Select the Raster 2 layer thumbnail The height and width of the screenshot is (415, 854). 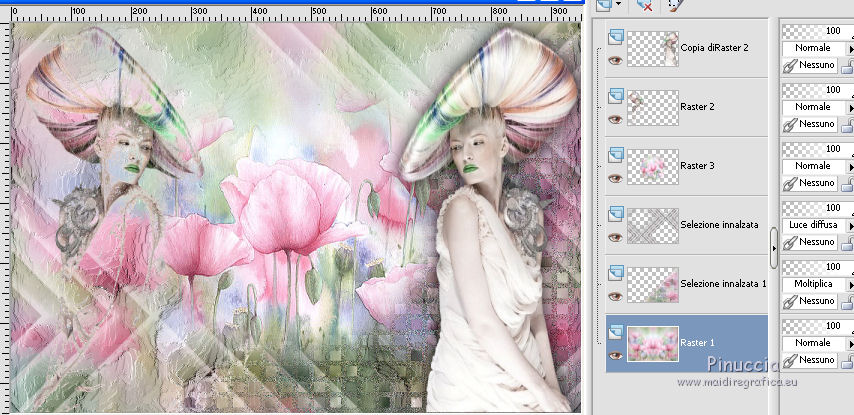[x=653, y=107]
